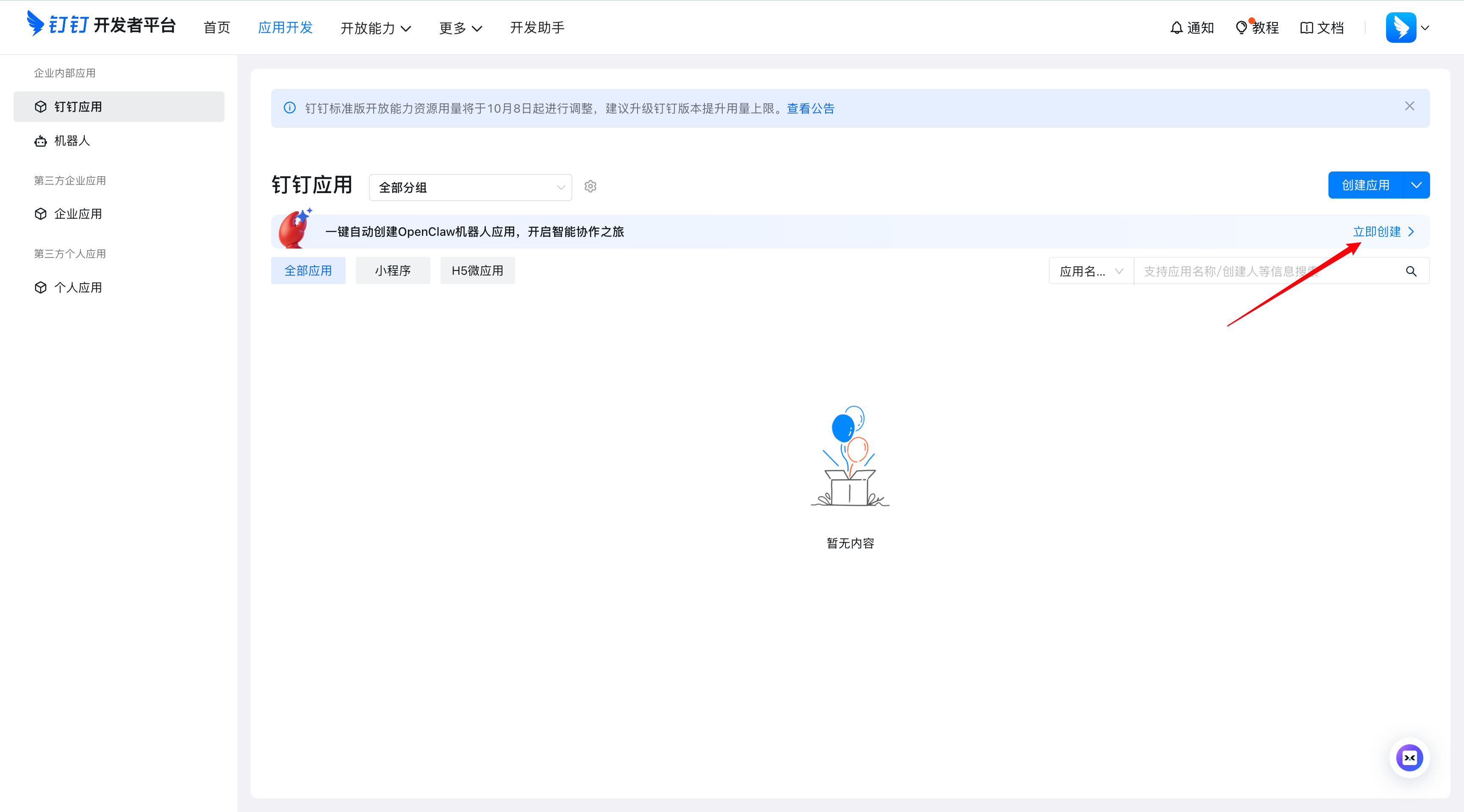1464x812 pixels.
Task: Open the tutorial lightbulb icon
Action: pos(1241,28)
